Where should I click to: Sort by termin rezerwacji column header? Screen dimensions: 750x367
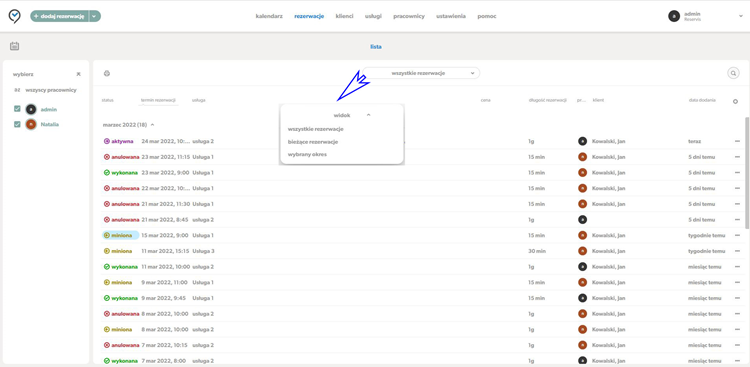tap(158, 100)
